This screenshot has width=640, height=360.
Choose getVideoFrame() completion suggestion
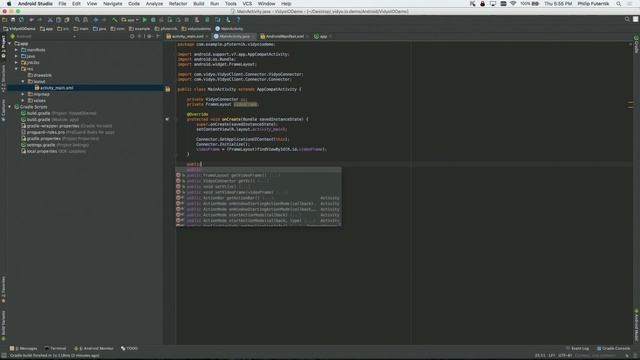(x=258, y=175)
